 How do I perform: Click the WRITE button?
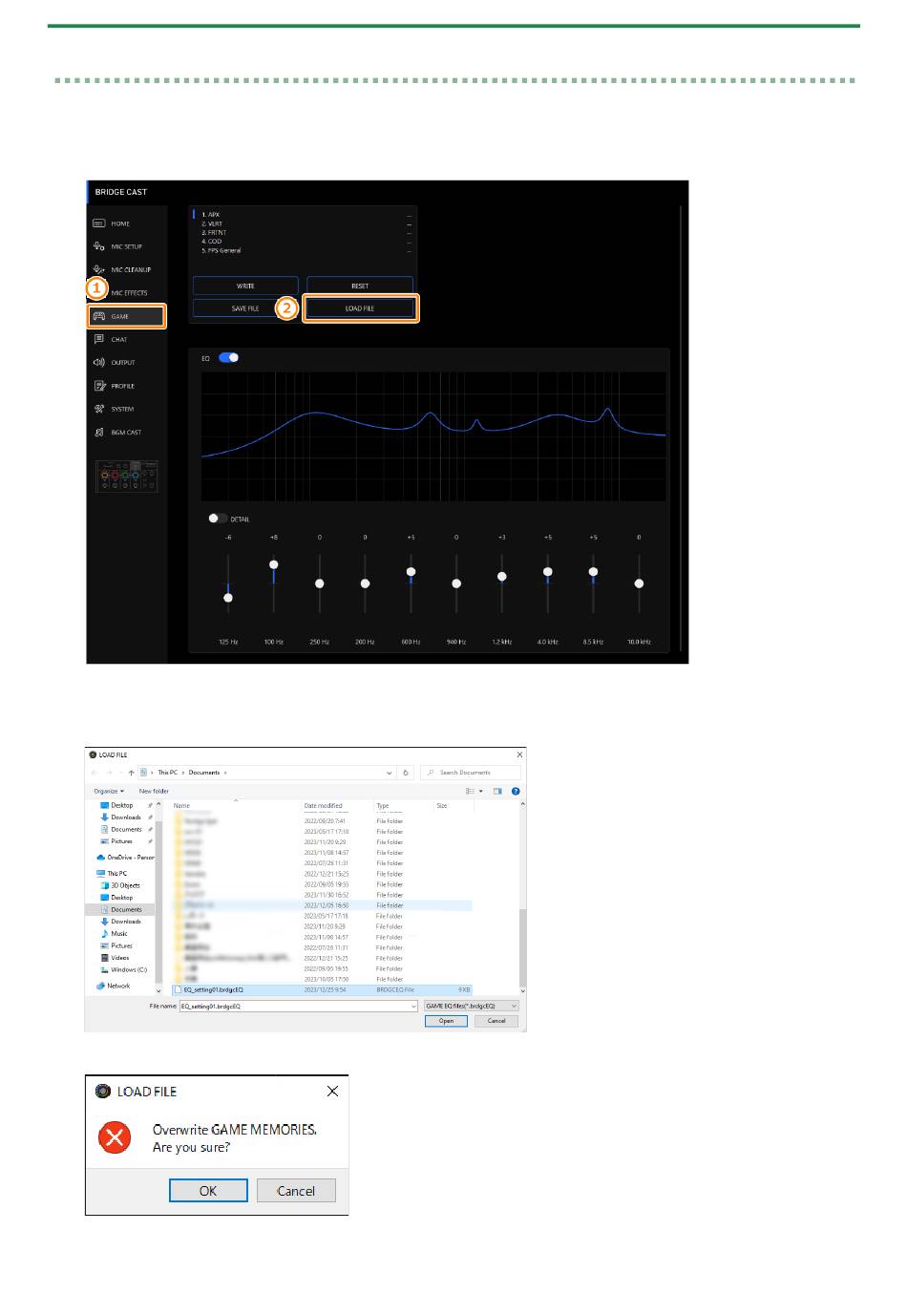pyautogui.click(x=245, y=286)
